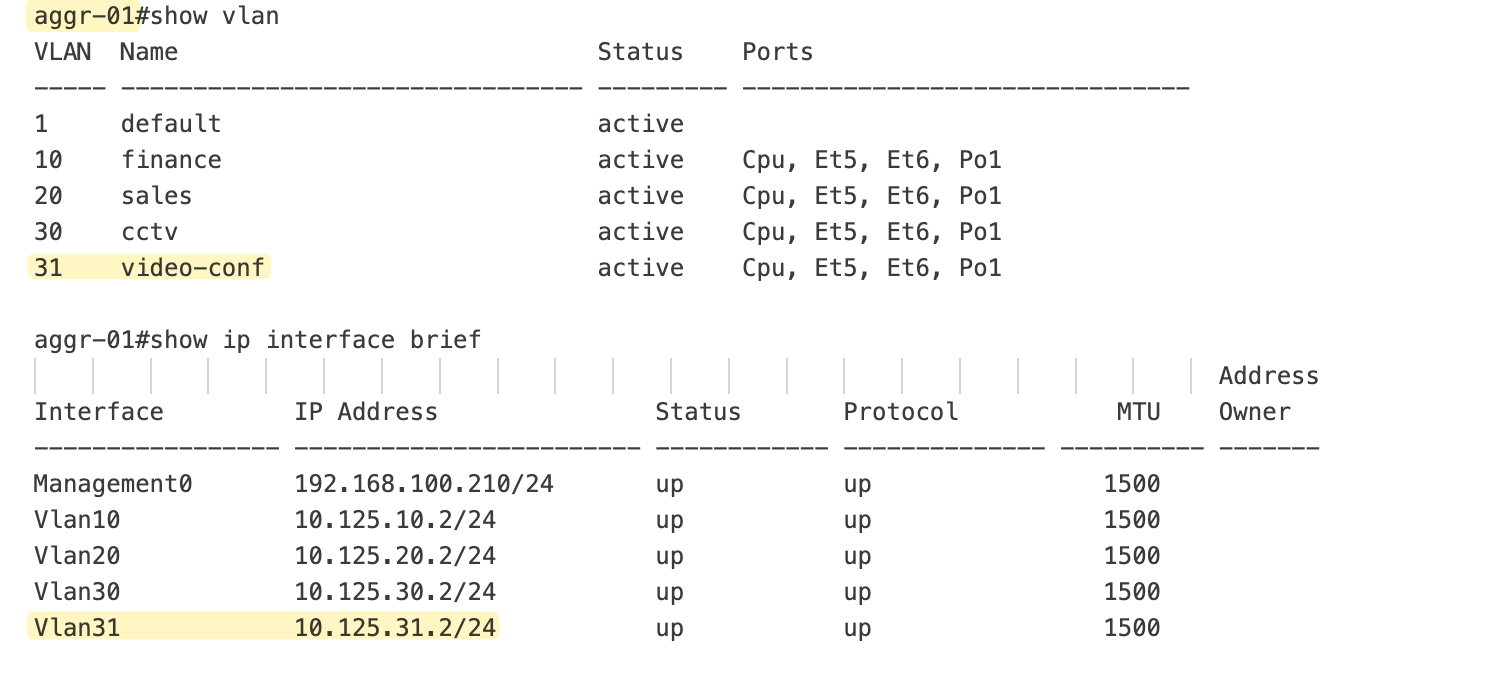Viewport: 1502px width, 674px height.
Task: Click the IP address 10.125.20.2/24
Action: point(395,556)
